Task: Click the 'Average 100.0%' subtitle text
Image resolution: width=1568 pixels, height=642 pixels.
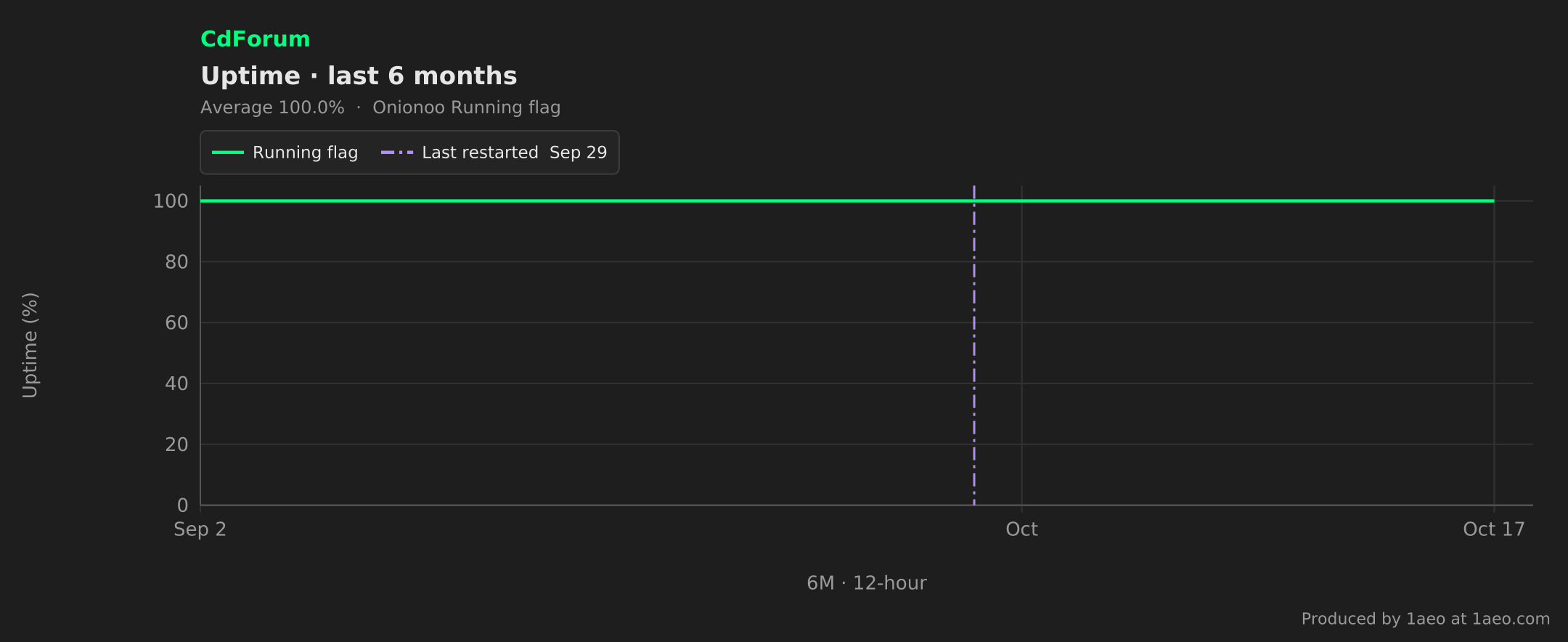Action: 272,107
